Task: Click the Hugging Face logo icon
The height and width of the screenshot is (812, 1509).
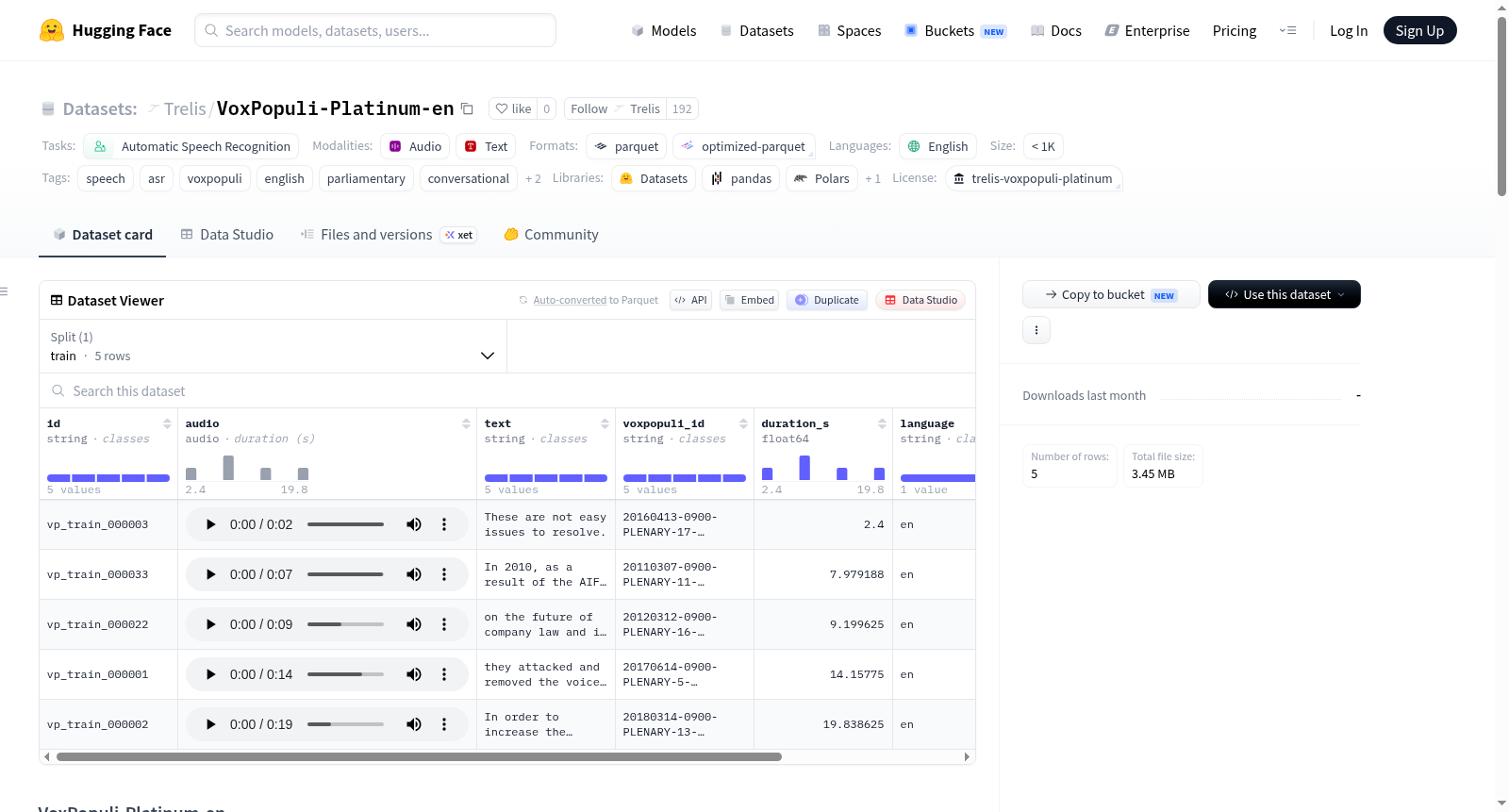Action: [52, 30]
